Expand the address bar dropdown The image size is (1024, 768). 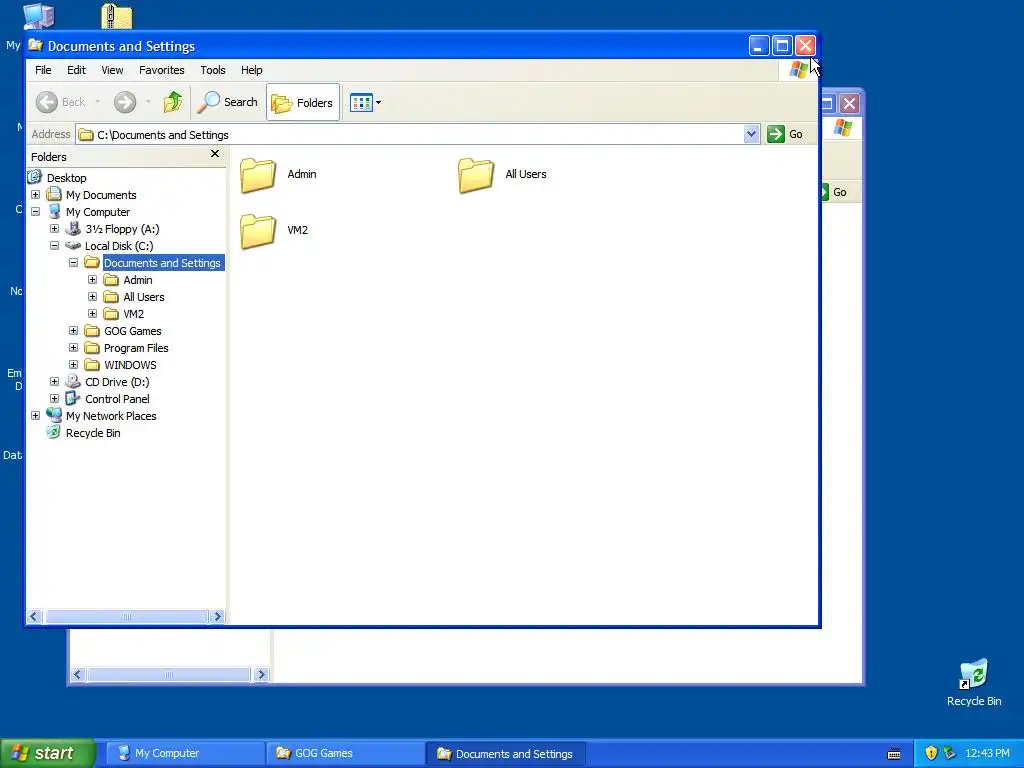pyautogui.click(x=751, y=134)
